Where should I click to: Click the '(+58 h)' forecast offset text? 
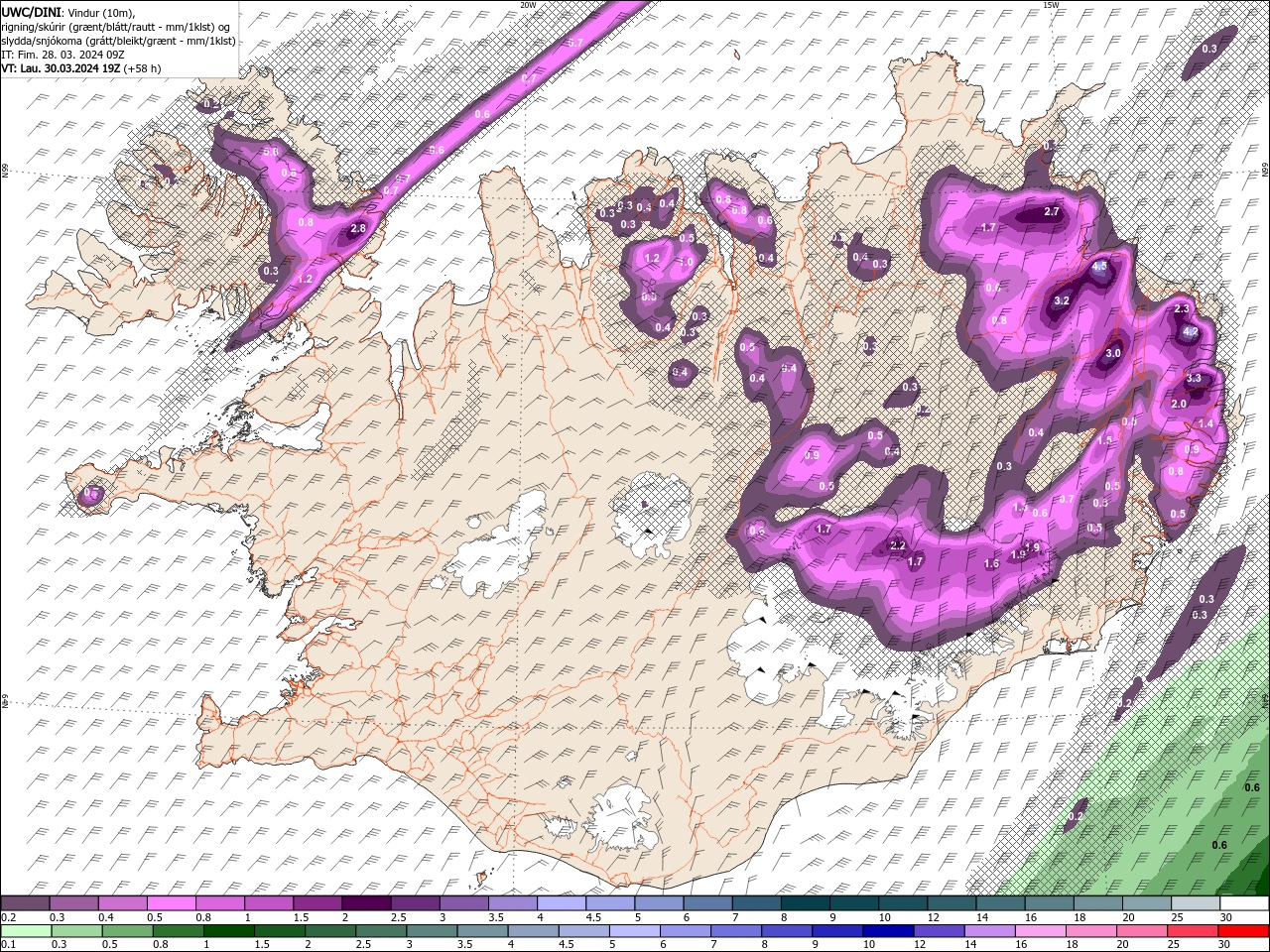pyautogui.click(x=143, y=68)
